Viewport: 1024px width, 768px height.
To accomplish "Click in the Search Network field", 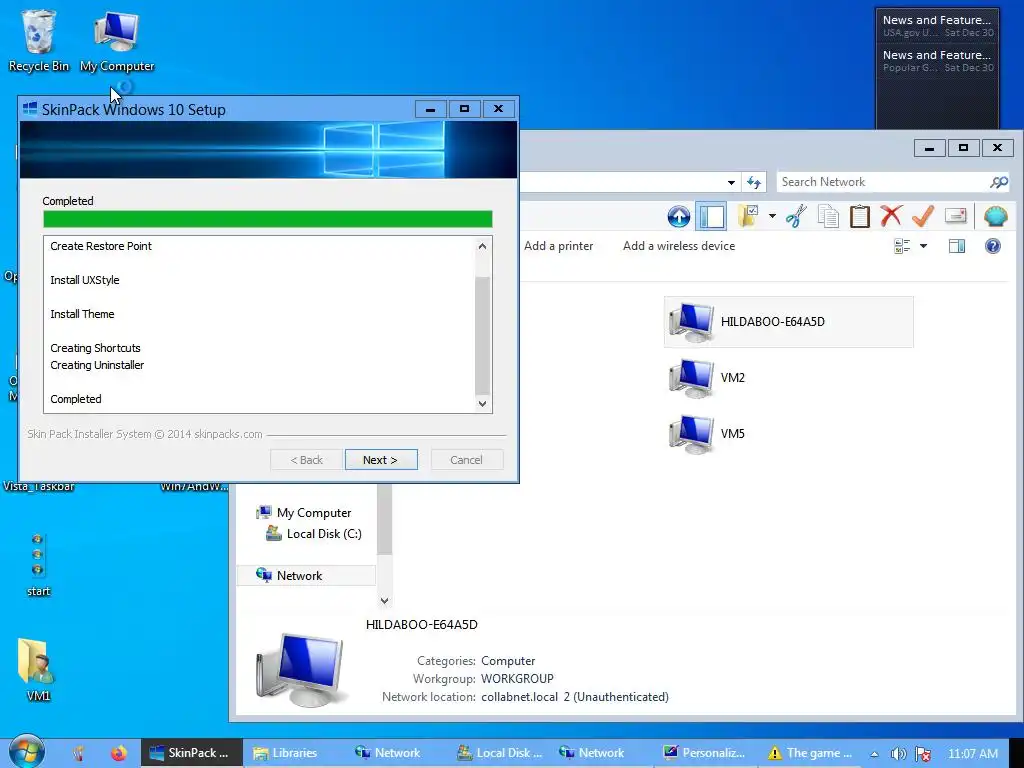I will click(x=883, y=182).
